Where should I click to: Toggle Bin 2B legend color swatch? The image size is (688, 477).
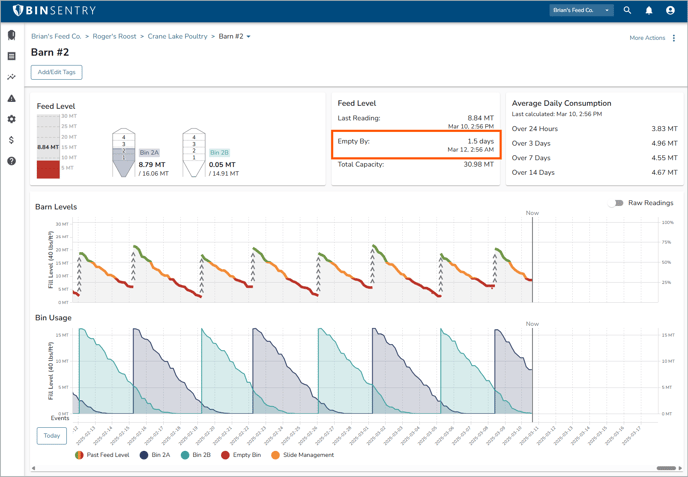pyautogui.click(x=185, y=455)
